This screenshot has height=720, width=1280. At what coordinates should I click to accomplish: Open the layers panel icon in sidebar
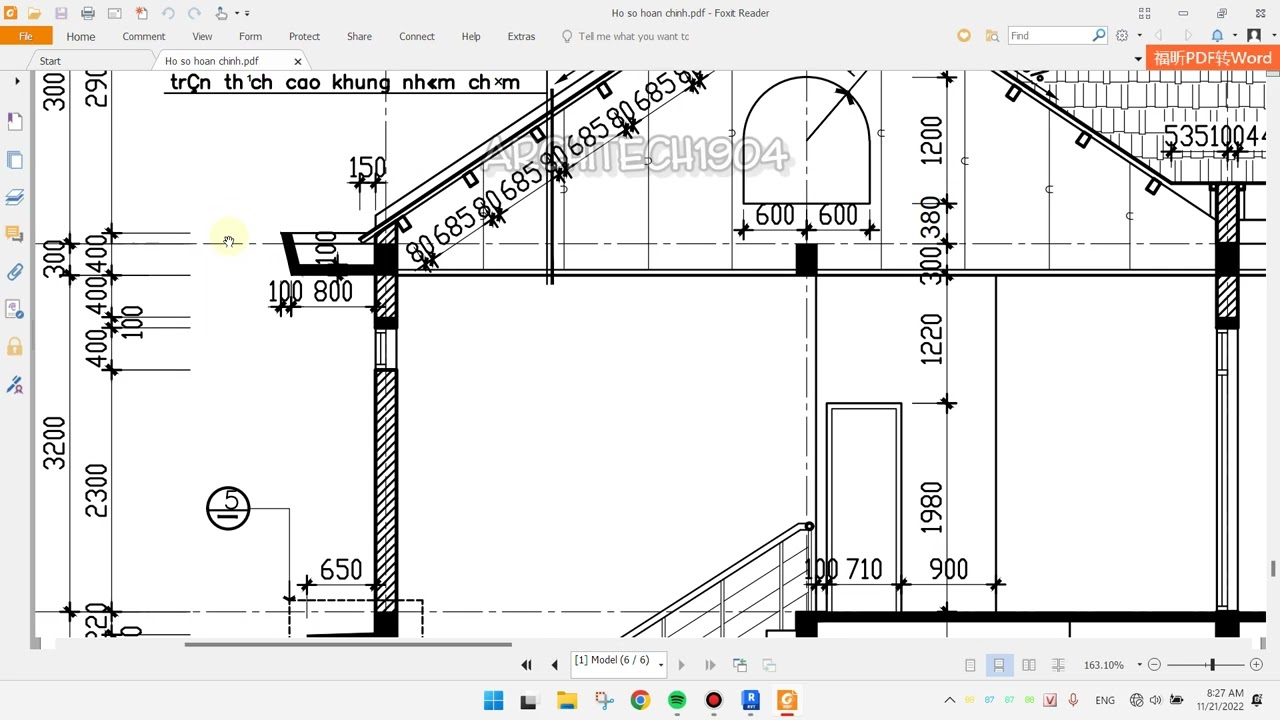pos(15,197)
